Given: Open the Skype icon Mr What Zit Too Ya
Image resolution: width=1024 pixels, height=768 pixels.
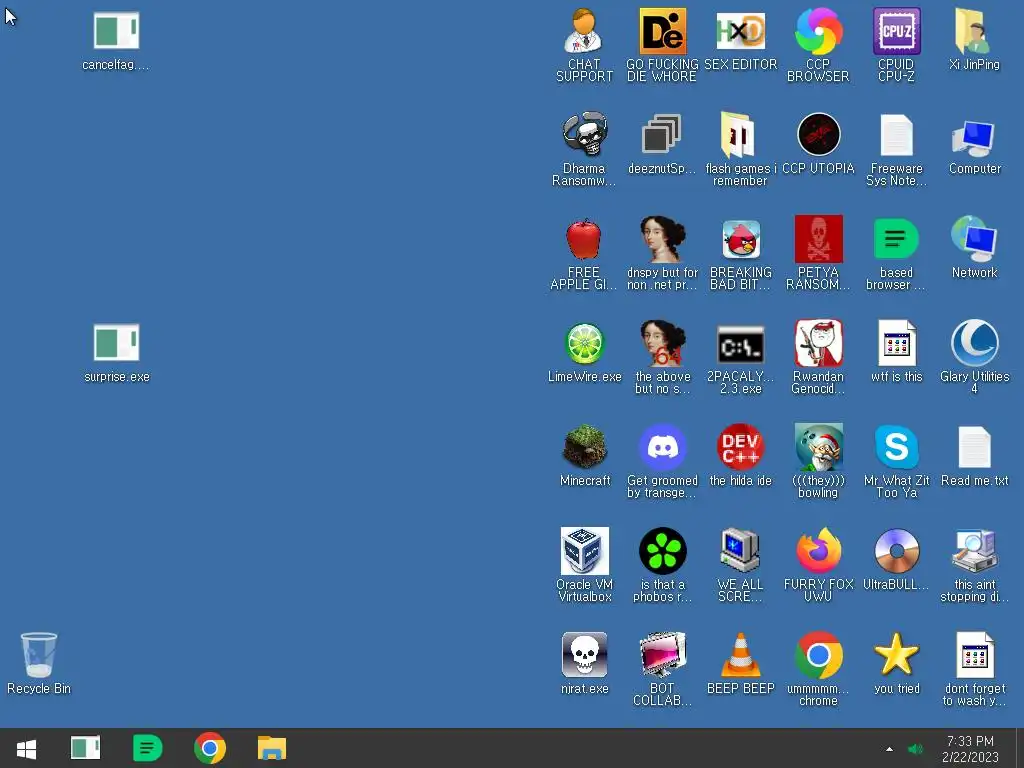Looking at the screenshot, I should coord(897,447).
